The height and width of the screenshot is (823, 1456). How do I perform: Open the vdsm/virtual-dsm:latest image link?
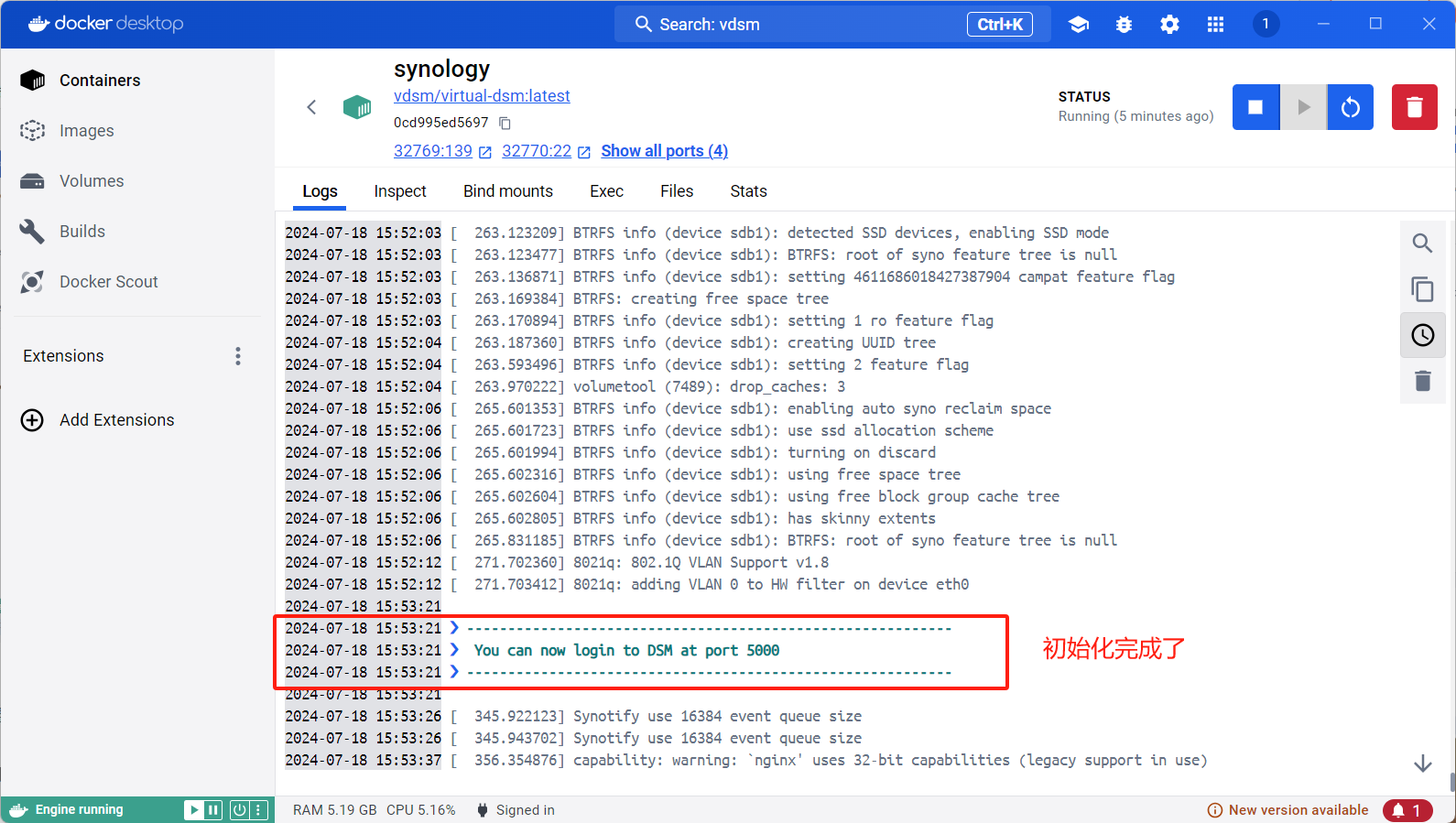[x=482, y=96]
